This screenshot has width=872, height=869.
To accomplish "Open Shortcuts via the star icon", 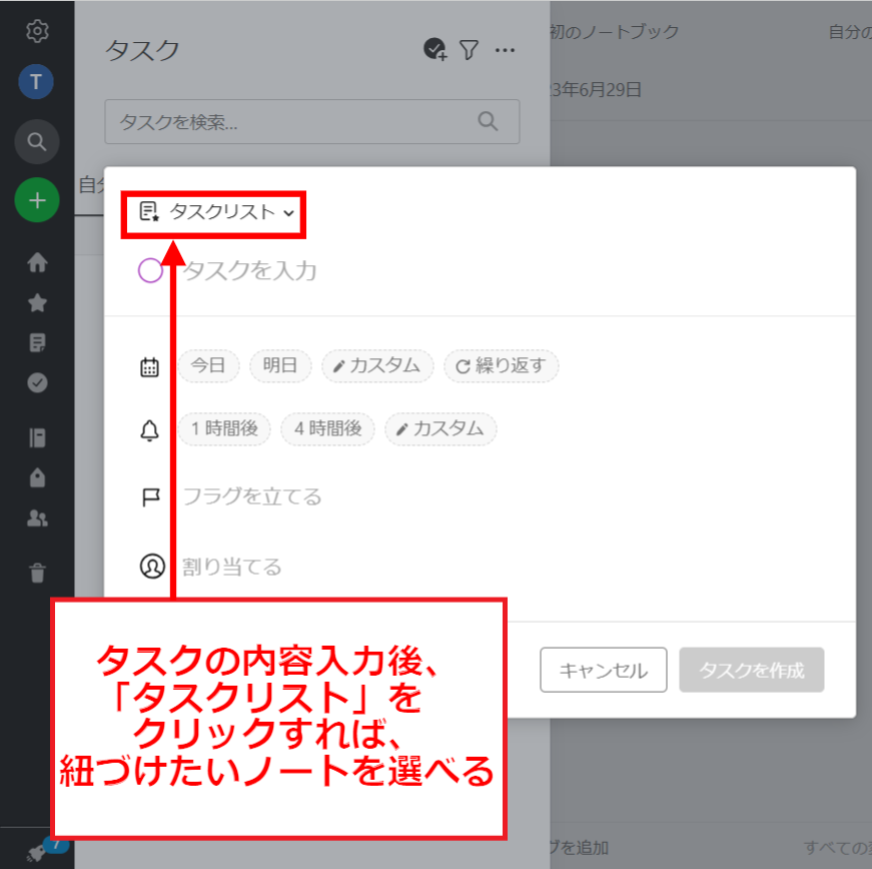I will (37, 302).
